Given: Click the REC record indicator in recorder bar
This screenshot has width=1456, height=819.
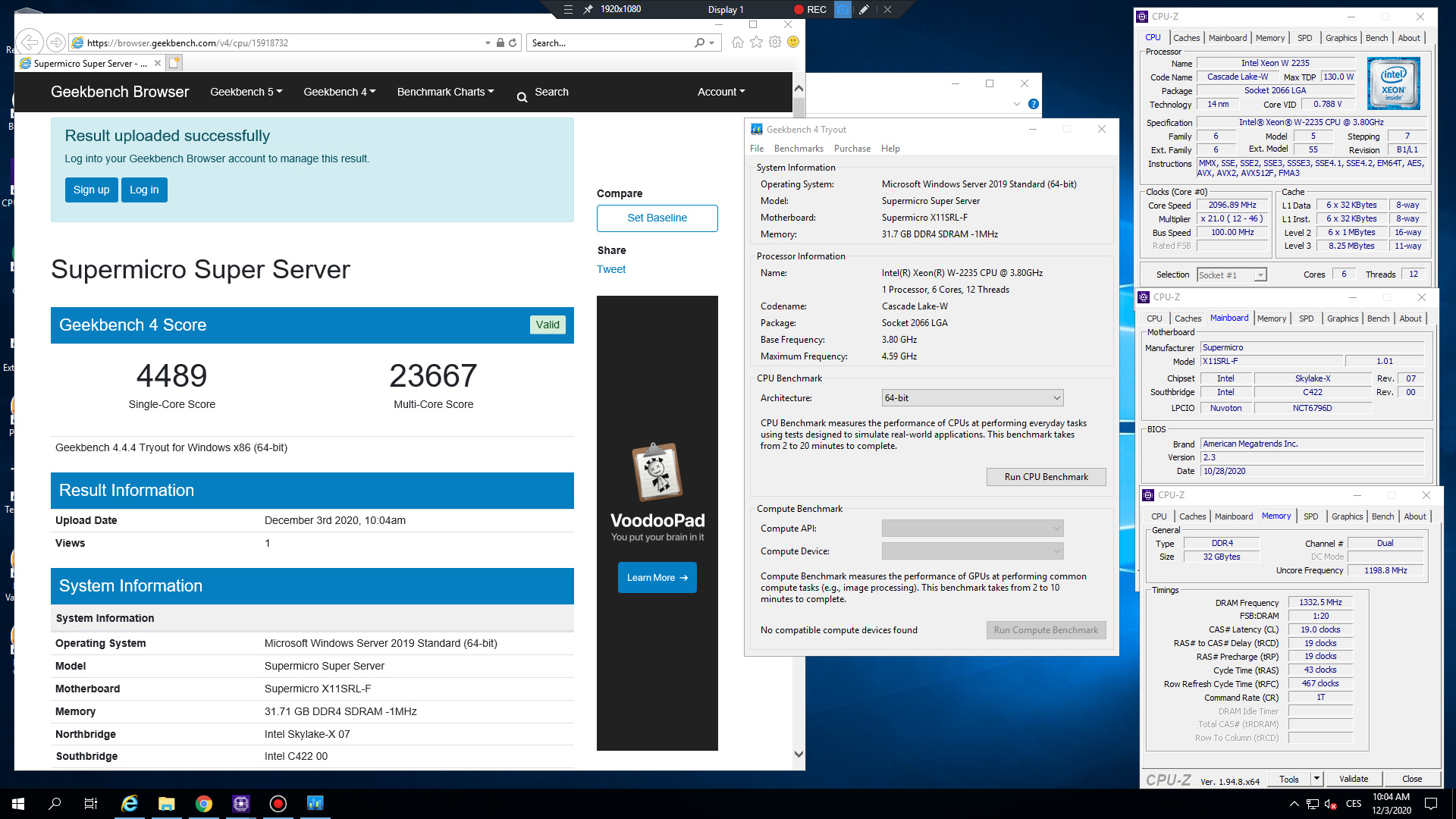Looking at the screenshot, I should coord(810,10).
